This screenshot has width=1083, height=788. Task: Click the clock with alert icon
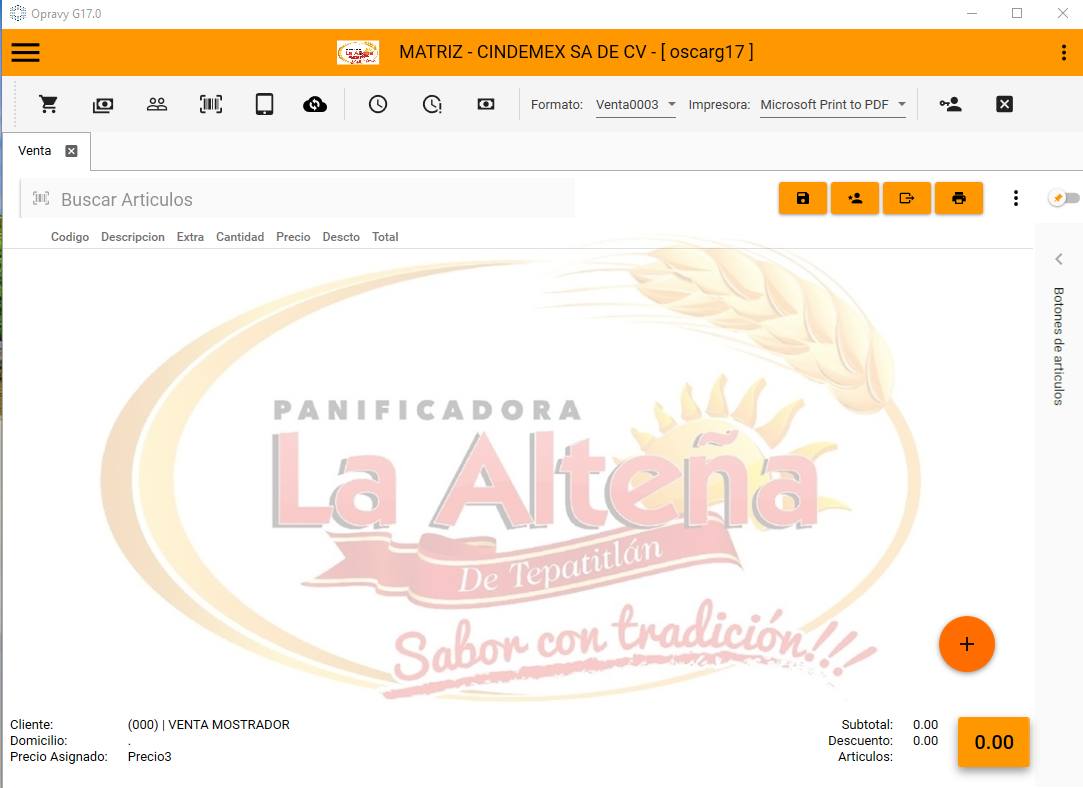click(432, 104)
